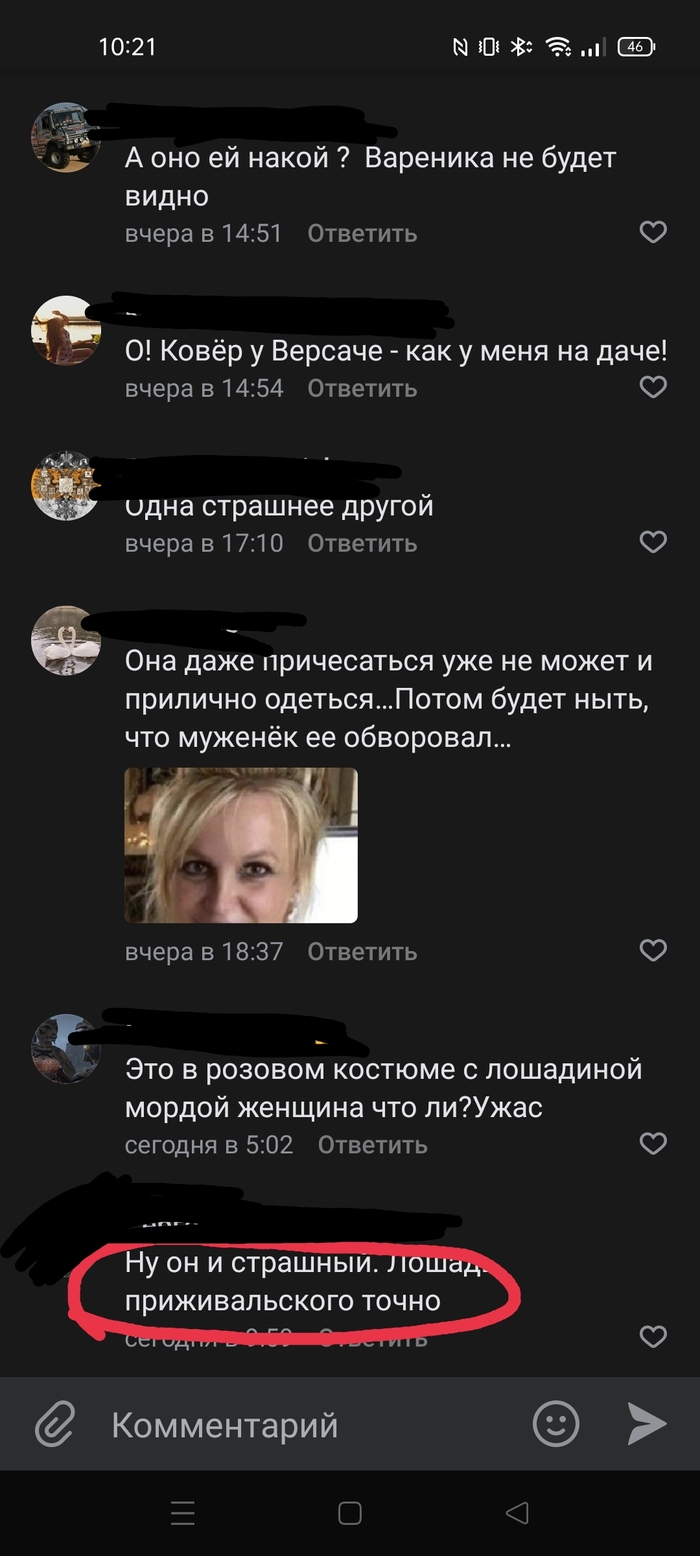
Task: Reply to today's 5:02 comment
Action: pos(373,1144)
